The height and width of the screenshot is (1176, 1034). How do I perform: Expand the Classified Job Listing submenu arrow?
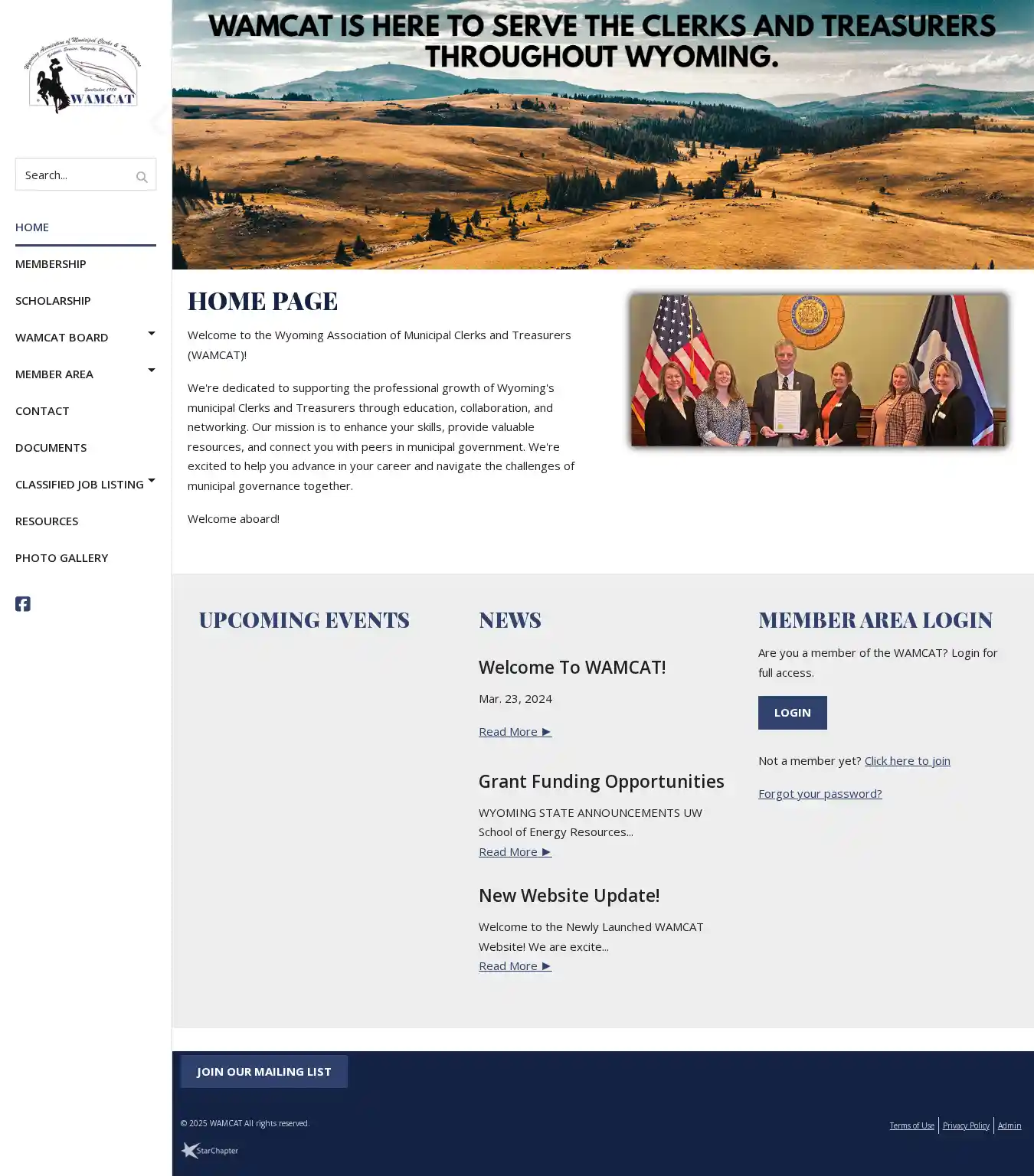tap(152, 481)
